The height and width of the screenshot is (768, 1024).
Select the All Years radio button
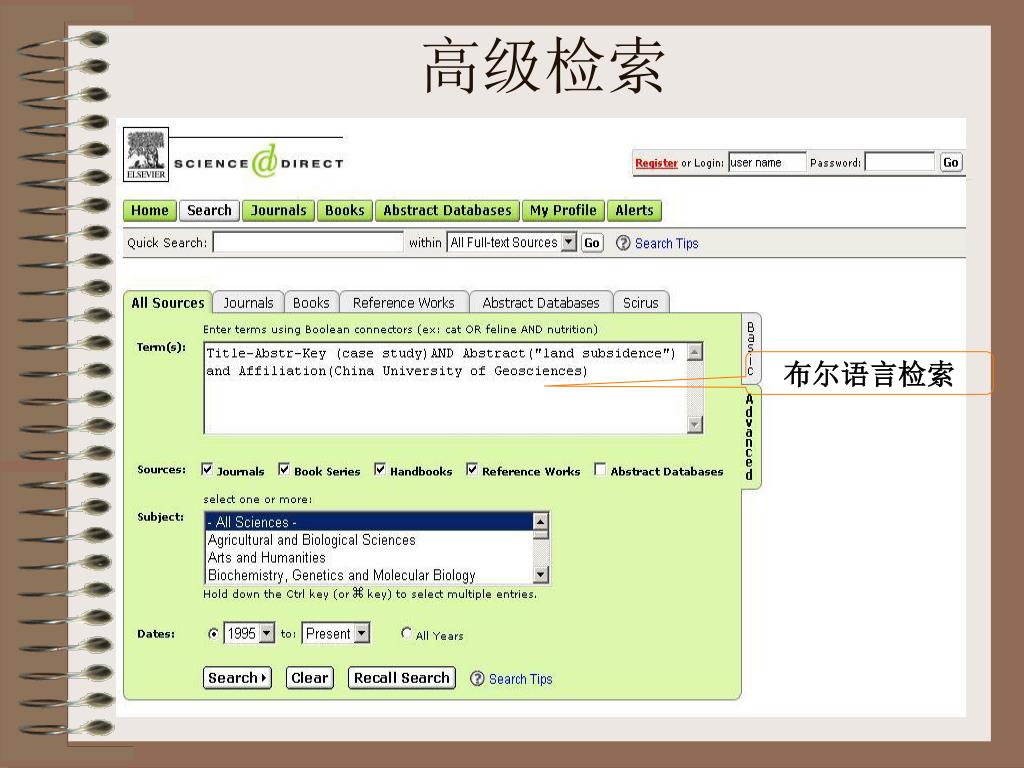pyautogui.click(x=406, y=633)
